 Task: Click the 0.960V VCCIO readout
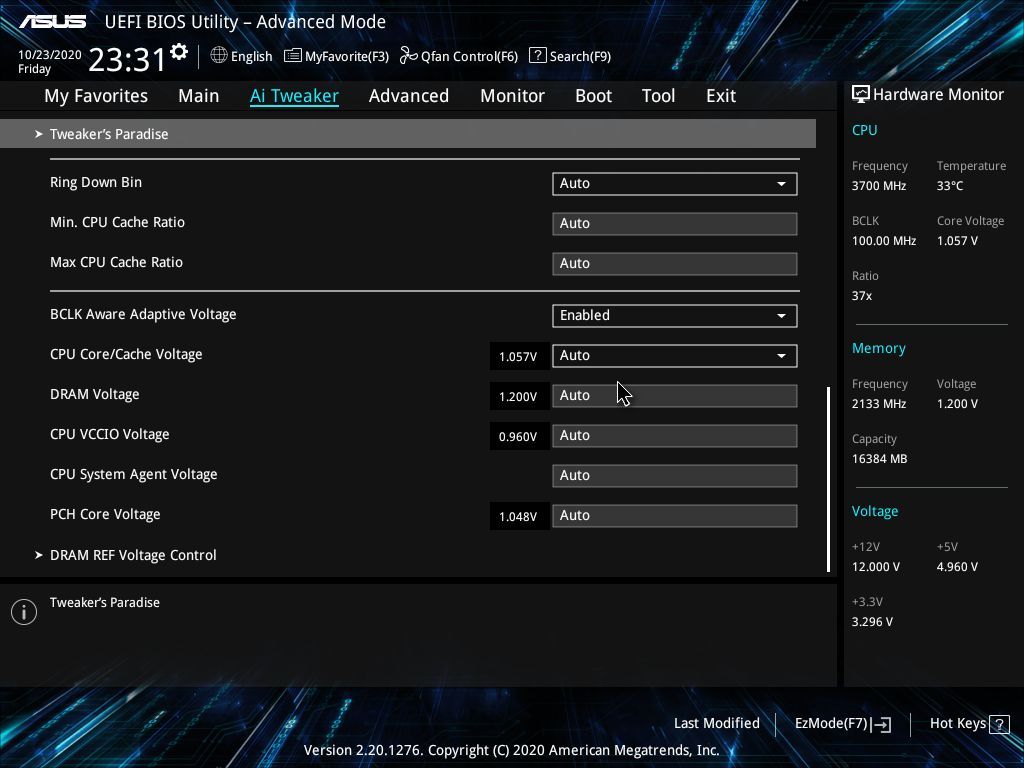point(518,437)
